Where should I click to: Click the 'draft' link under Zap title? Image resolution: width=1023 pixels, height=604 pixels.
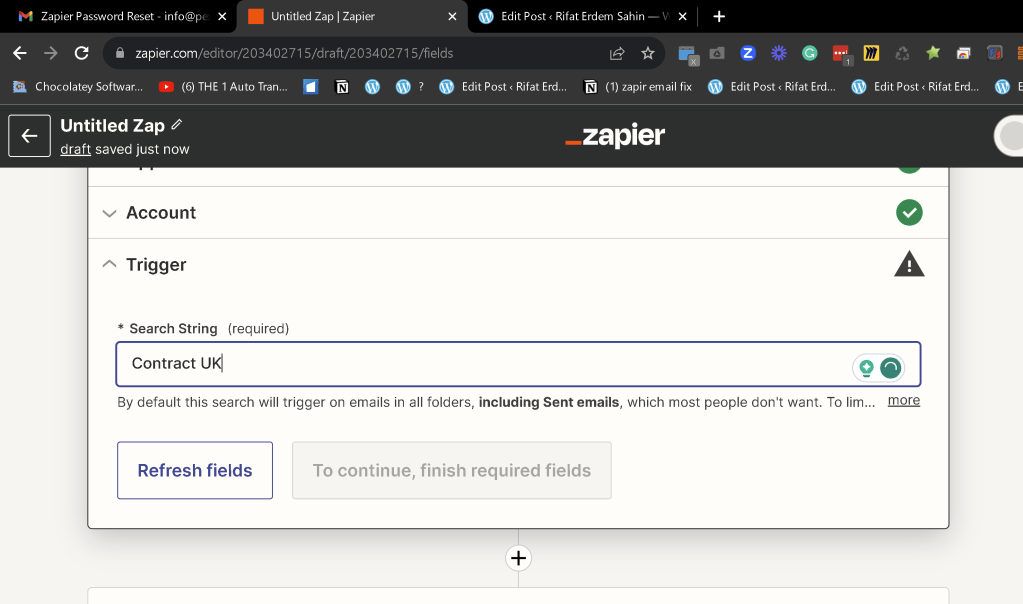pos(76,149)
